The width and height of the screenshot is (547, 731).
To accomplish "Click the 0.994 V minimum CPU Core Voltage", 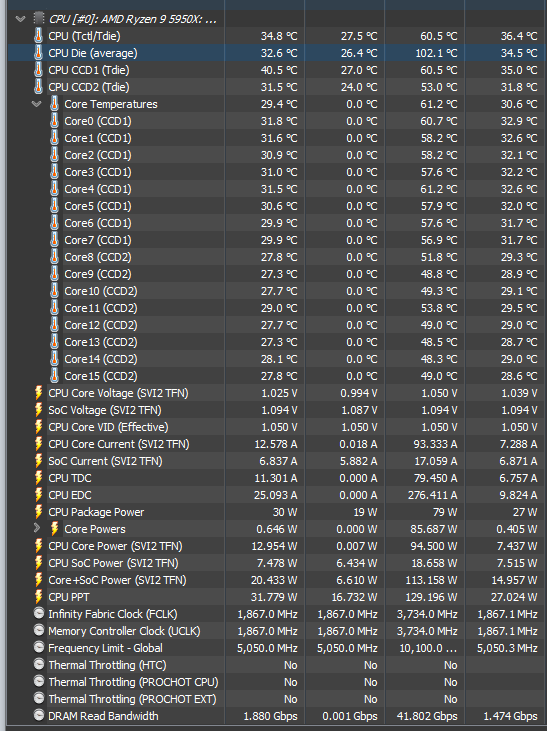I will 359,393.
